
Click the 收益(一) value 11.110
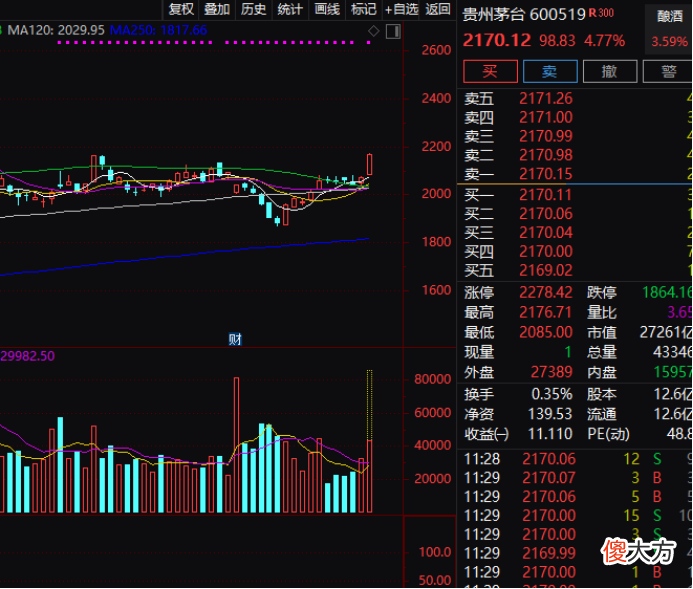point(550,434)
